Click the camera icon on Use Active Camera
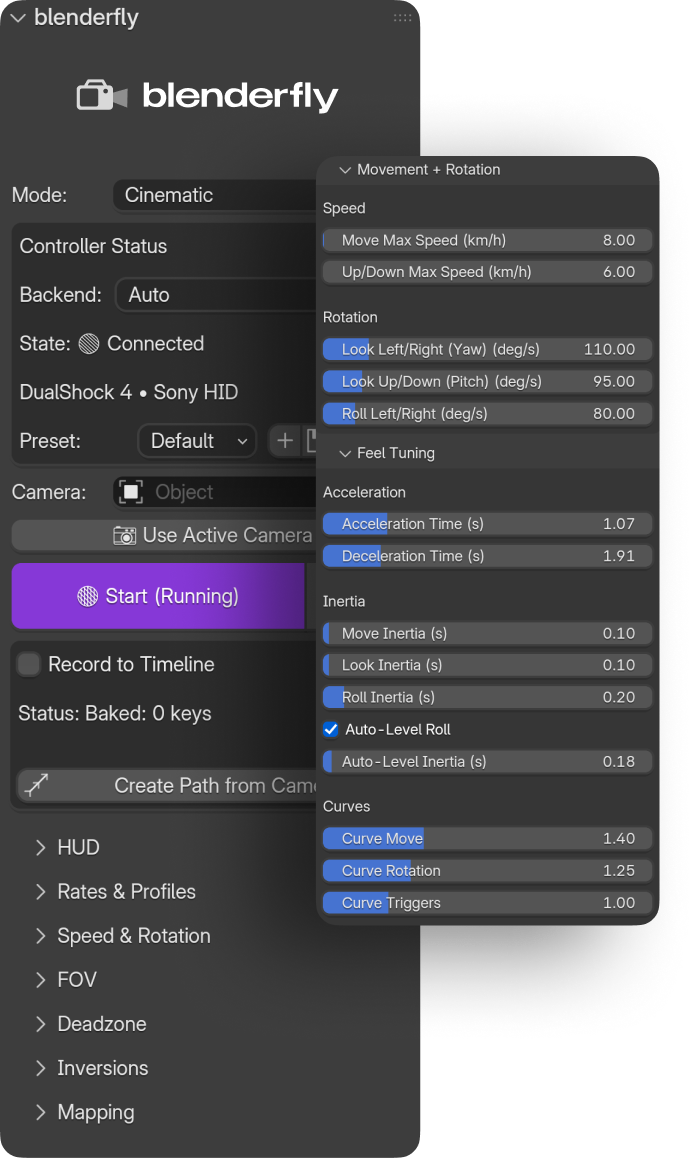 (122, 536)
